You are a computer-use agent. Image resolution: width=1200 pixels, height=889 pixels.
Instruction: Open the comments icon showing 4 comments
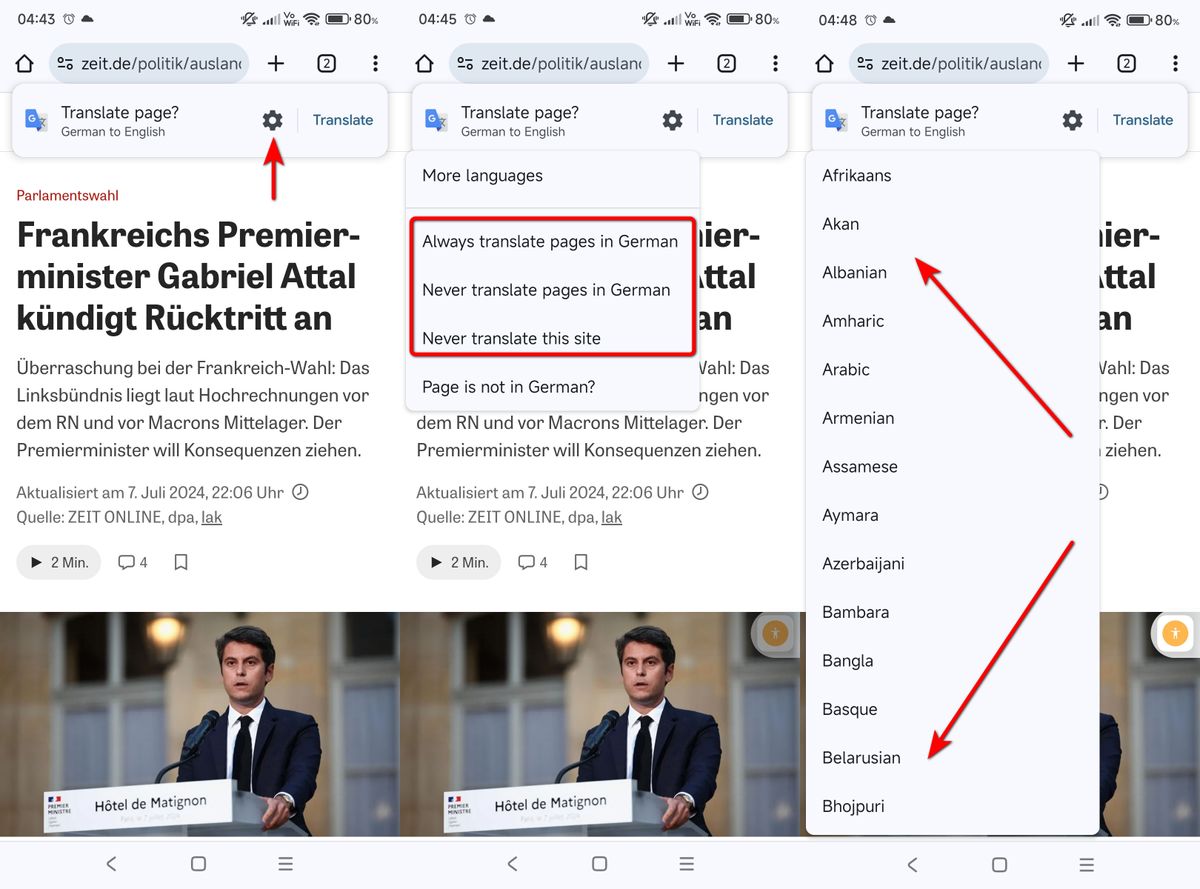coord(131,562)
